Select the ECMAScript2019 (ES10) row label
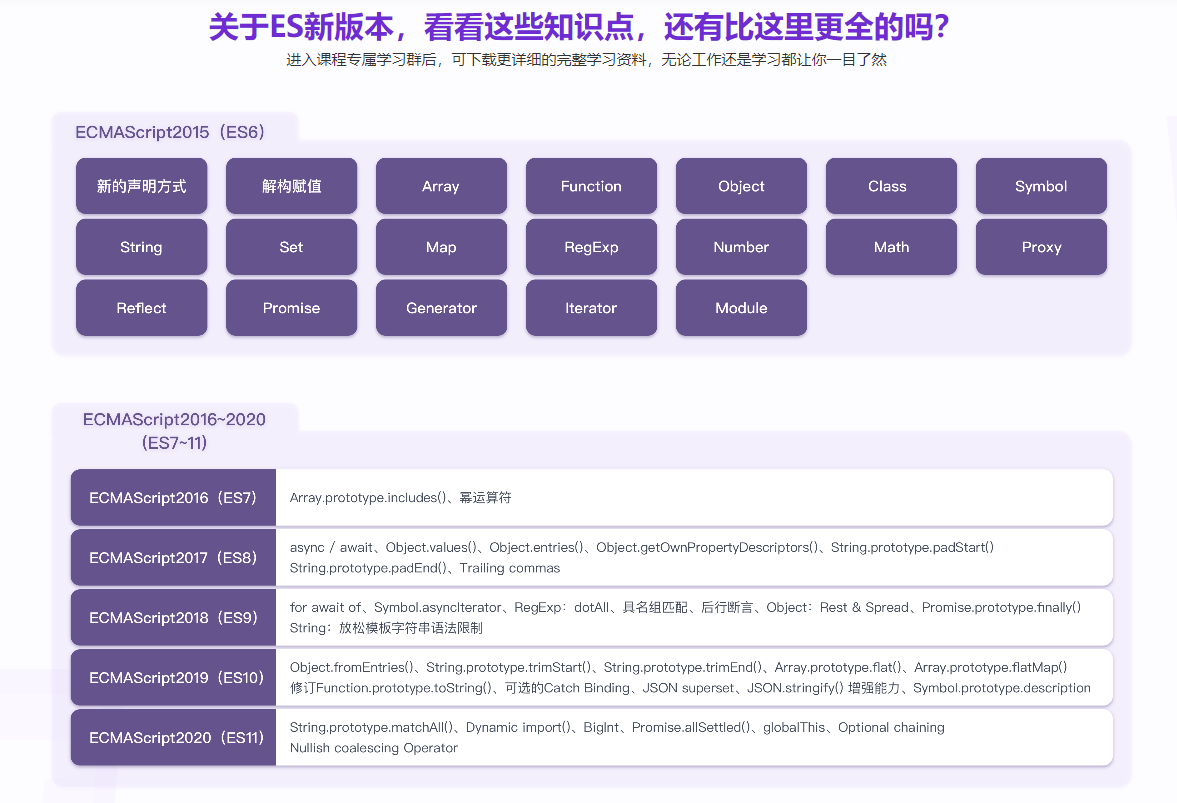This screenshot has width=1177, height=803. (173, 677)
